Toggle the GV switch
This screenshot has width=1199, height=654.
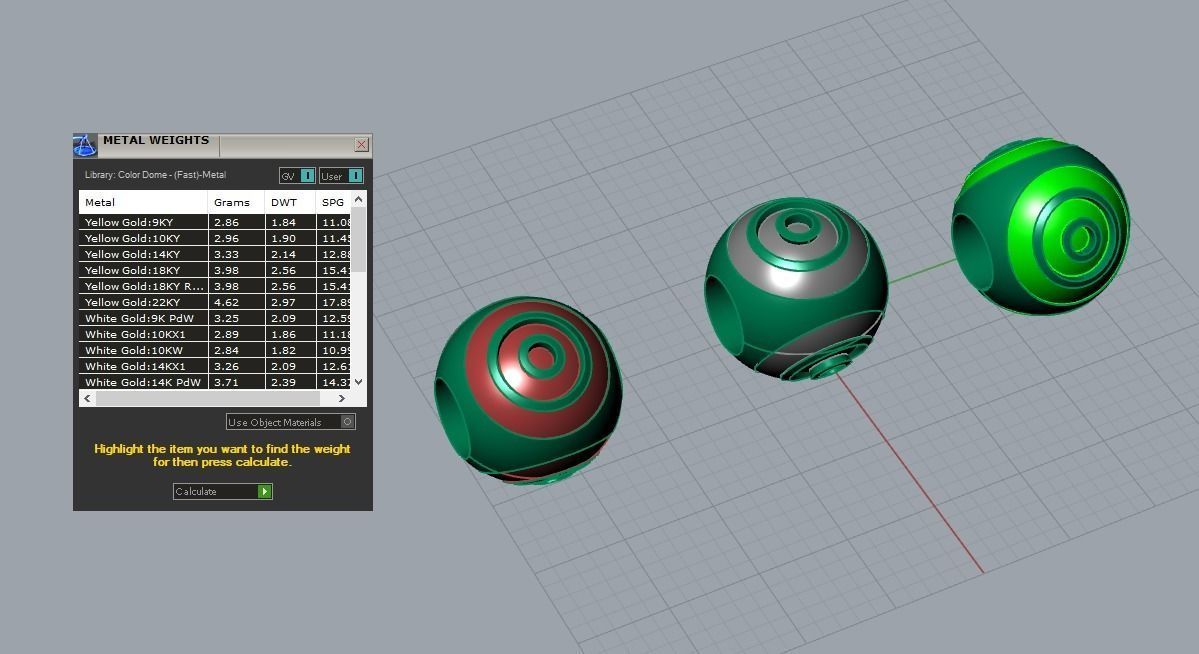point(297,176)
